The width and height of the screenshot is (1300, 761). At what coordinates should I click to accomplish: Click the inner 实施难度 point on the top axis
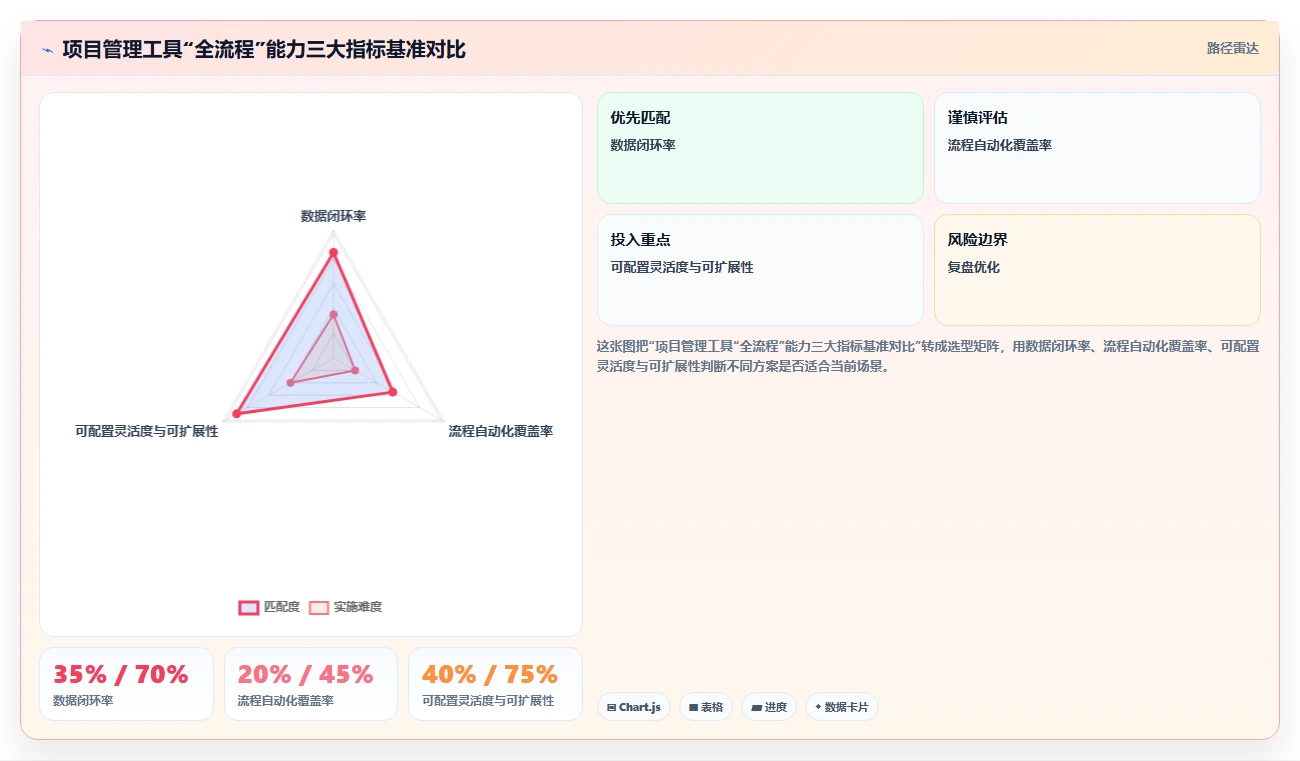pyautogui.click(x=333, y=315)
